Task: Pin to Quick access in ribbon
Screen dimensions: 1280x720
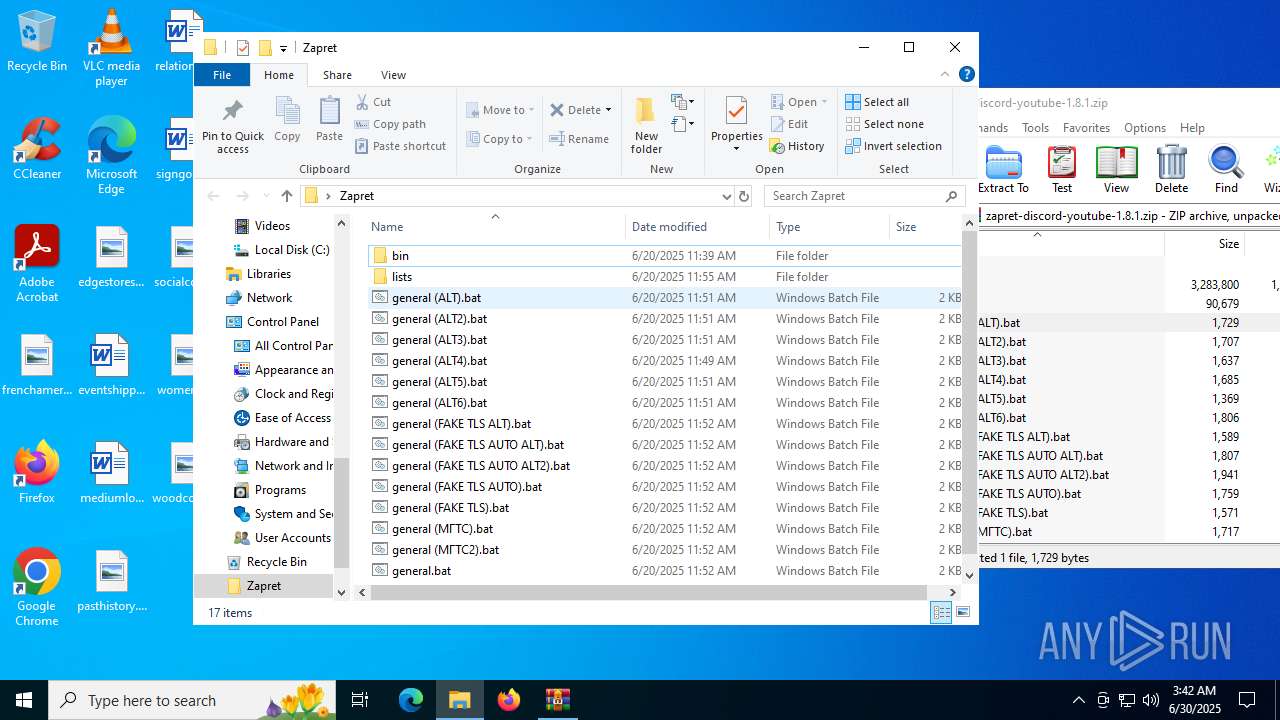Action: pos(233,126)
